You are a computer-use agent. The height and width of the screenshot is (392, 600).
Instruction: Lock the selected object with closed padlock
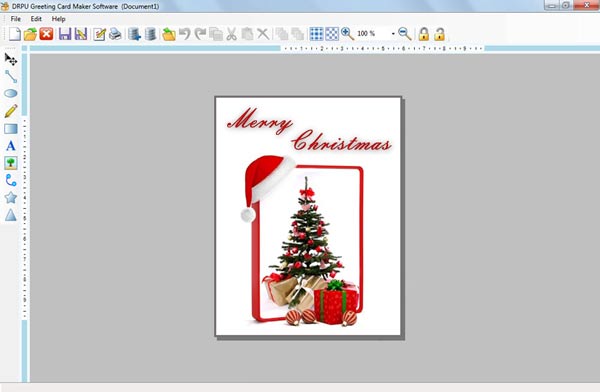tap(424, 34)
